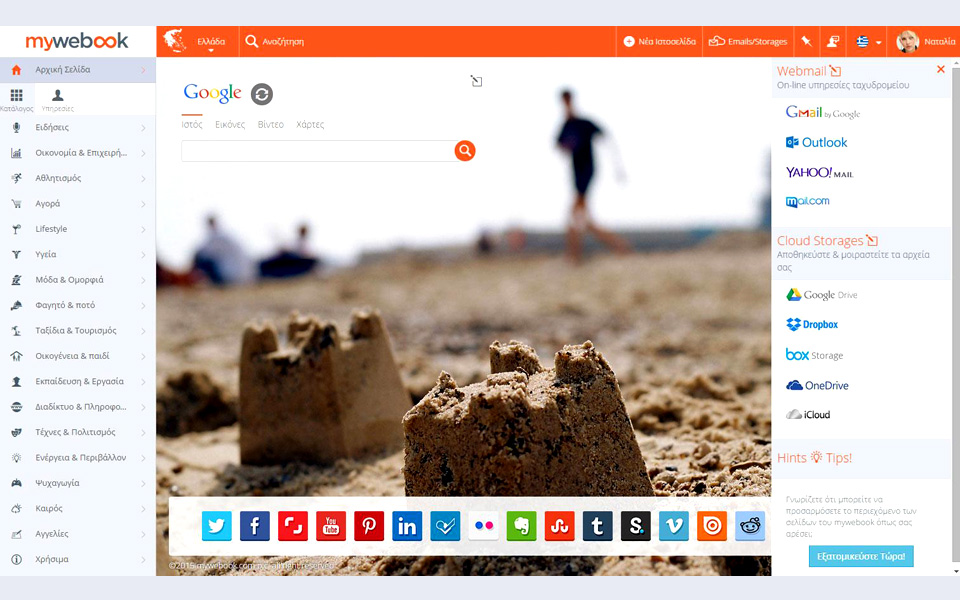Screen dimensions: 960x600
Task: Click the pin icon in top bar
Action: pyautogui.click(x=807, y=42)
